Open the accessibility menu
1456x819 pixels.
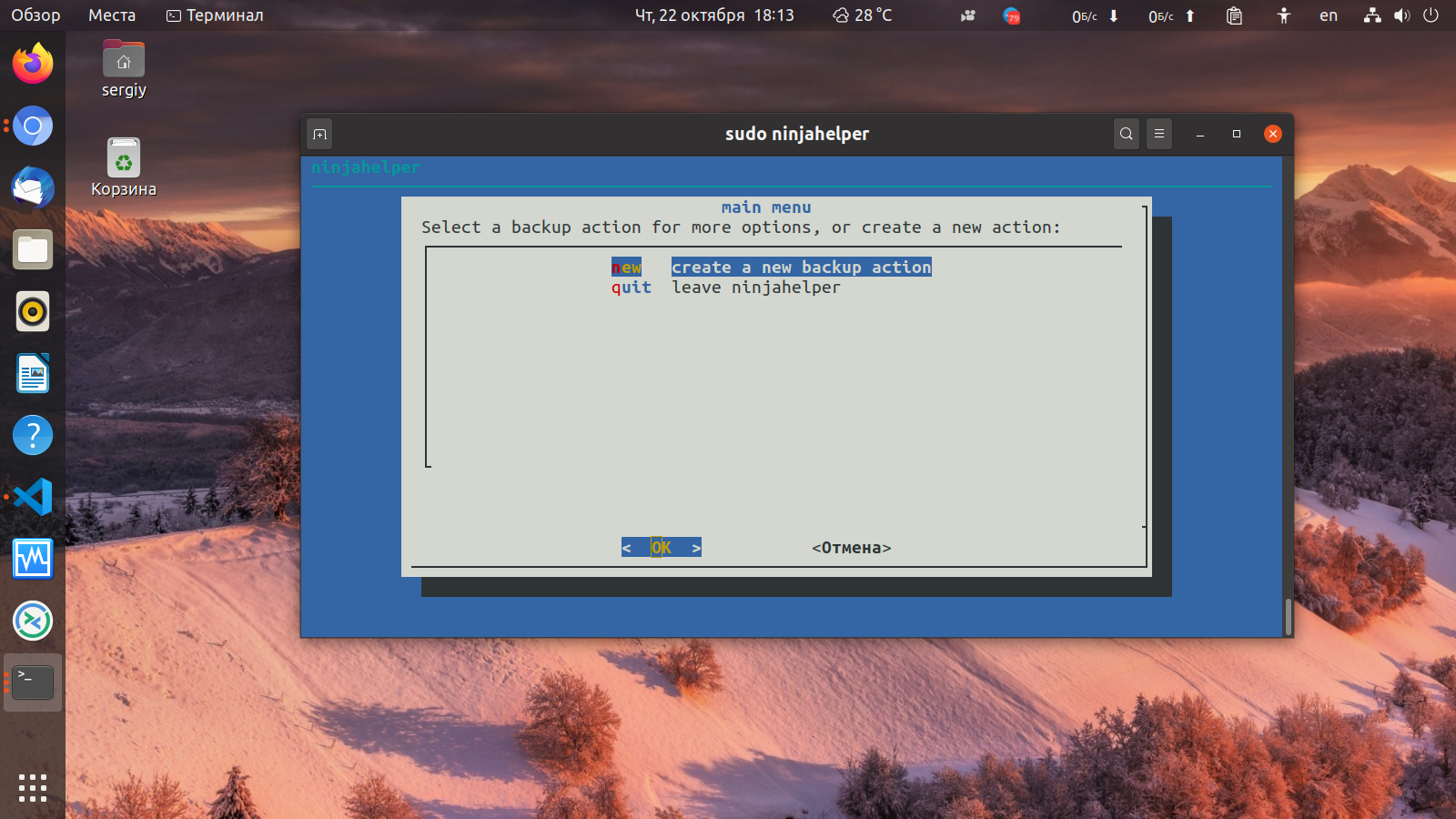coord(1283,15)
